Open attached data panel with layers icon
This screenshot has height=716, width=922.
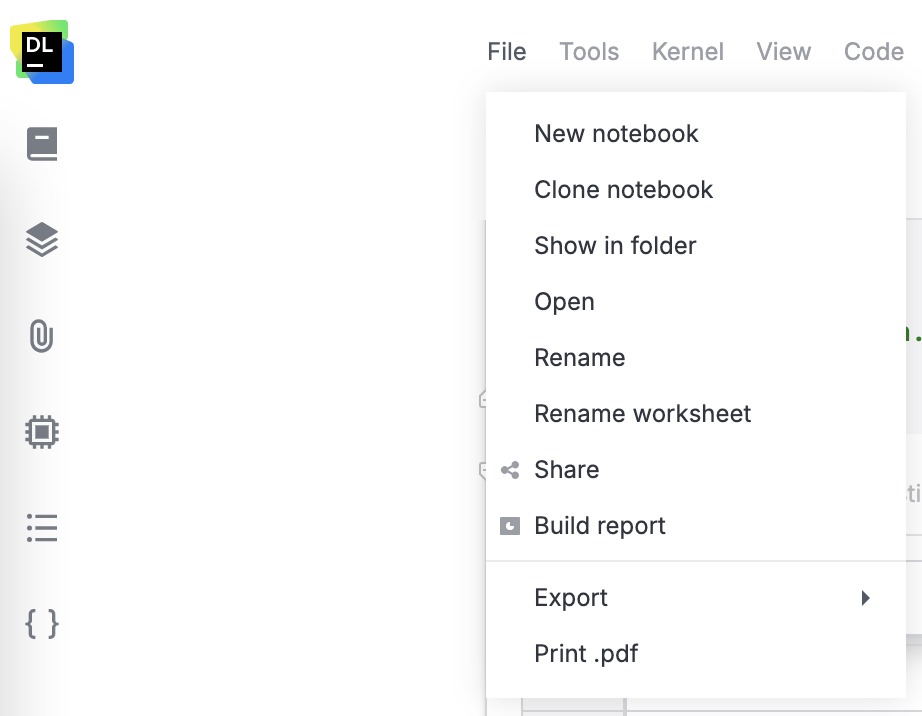[42, 239]
